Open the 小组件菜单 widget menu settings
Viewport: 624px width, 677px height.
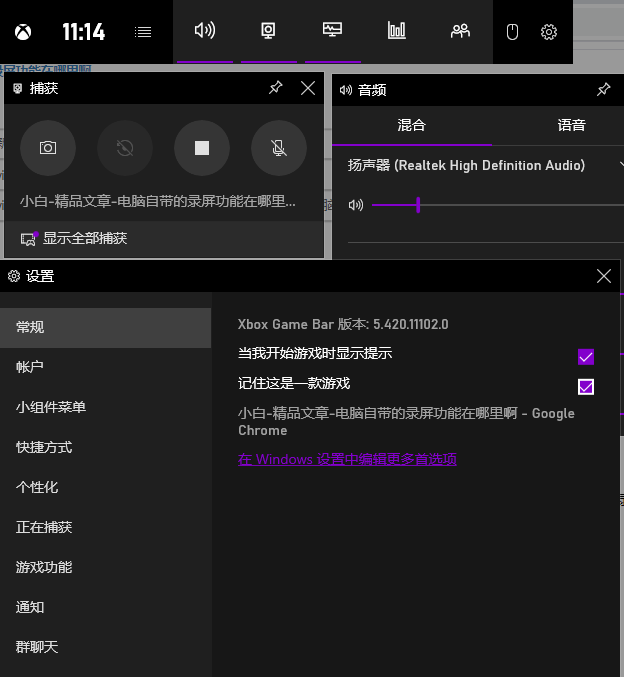[x=105, y=407]
